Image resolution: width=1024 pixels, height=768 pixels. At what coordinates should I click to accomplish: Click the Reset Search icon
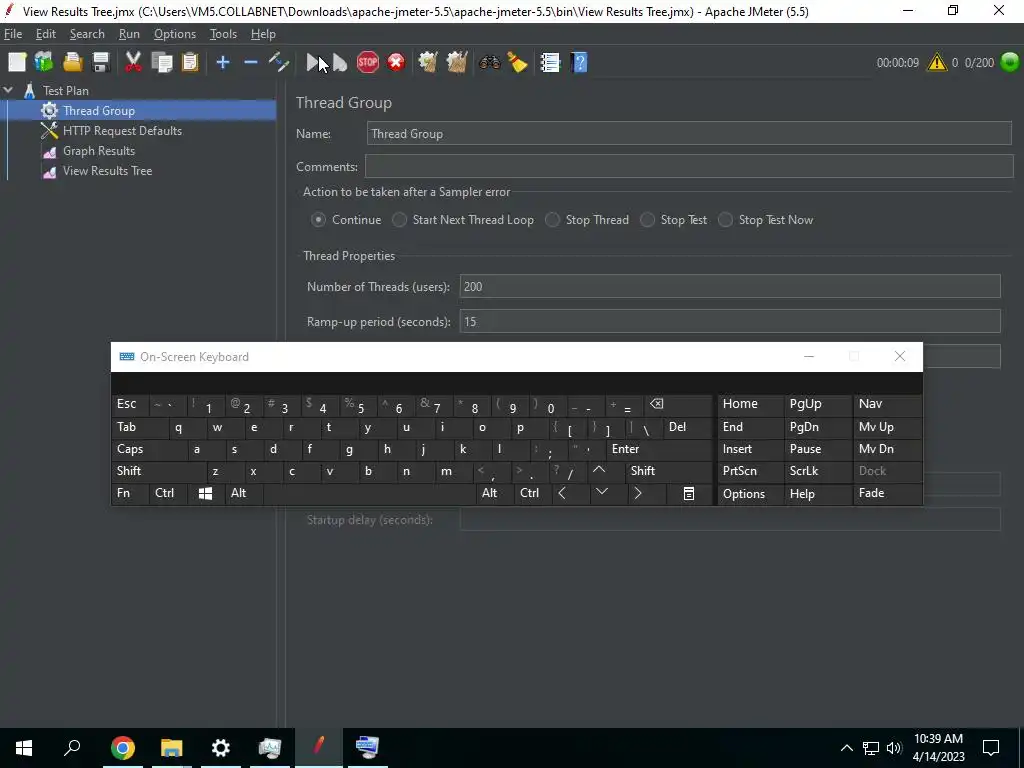point(517,63)
